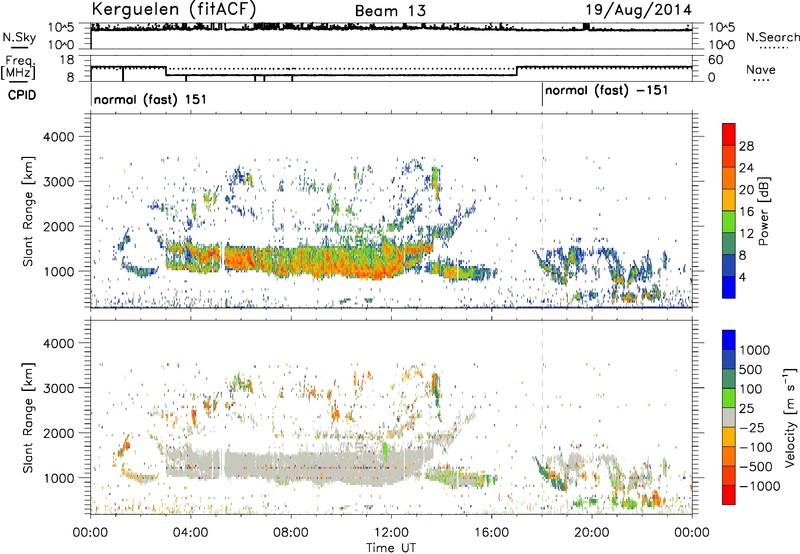Click the 'Kerguelen (fitACF)' title text
This screenshot has height=554, width=800.
173,10
